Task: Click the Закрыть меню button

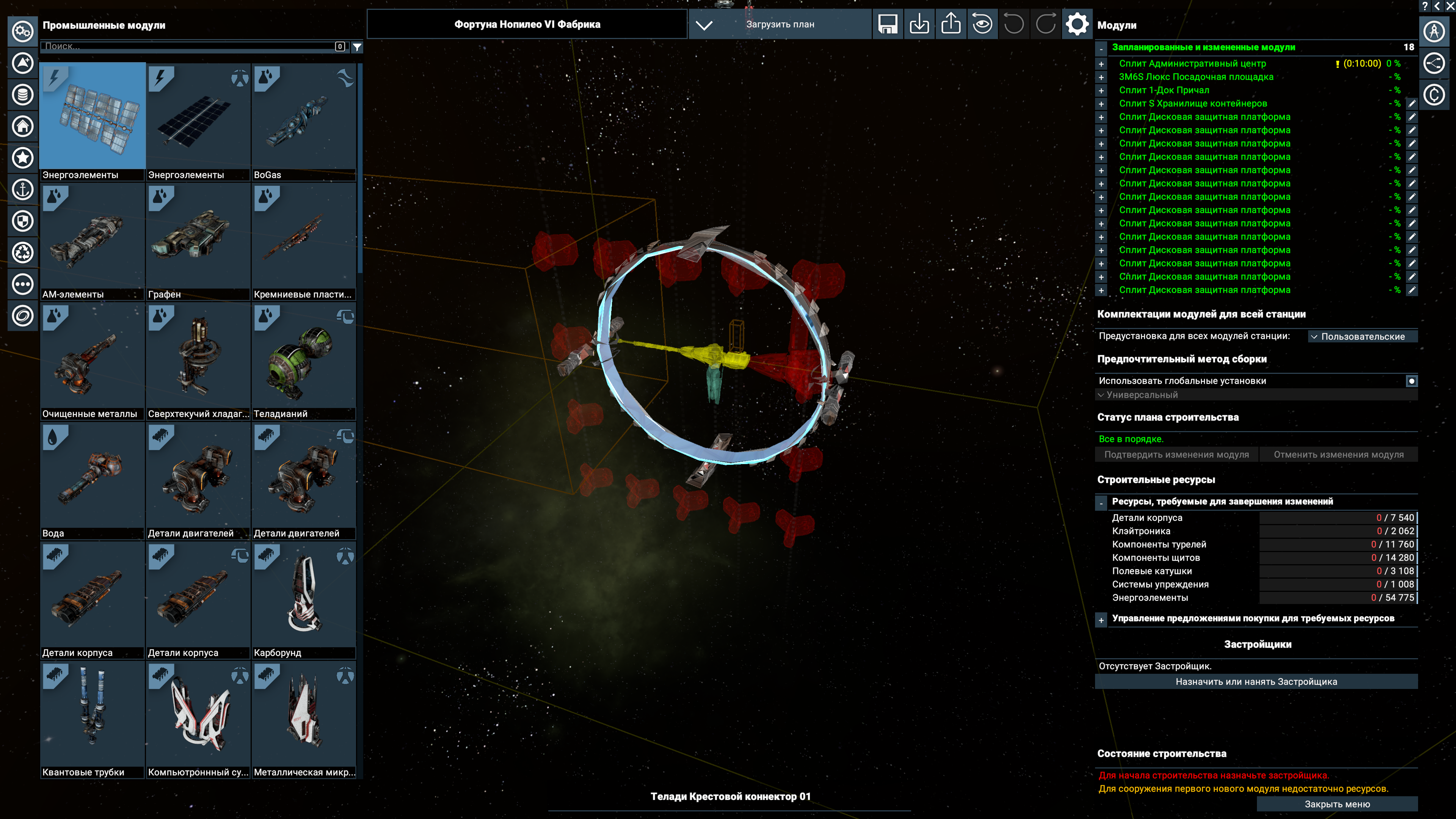Action: pyautogui.click(x=1337, y=804)
